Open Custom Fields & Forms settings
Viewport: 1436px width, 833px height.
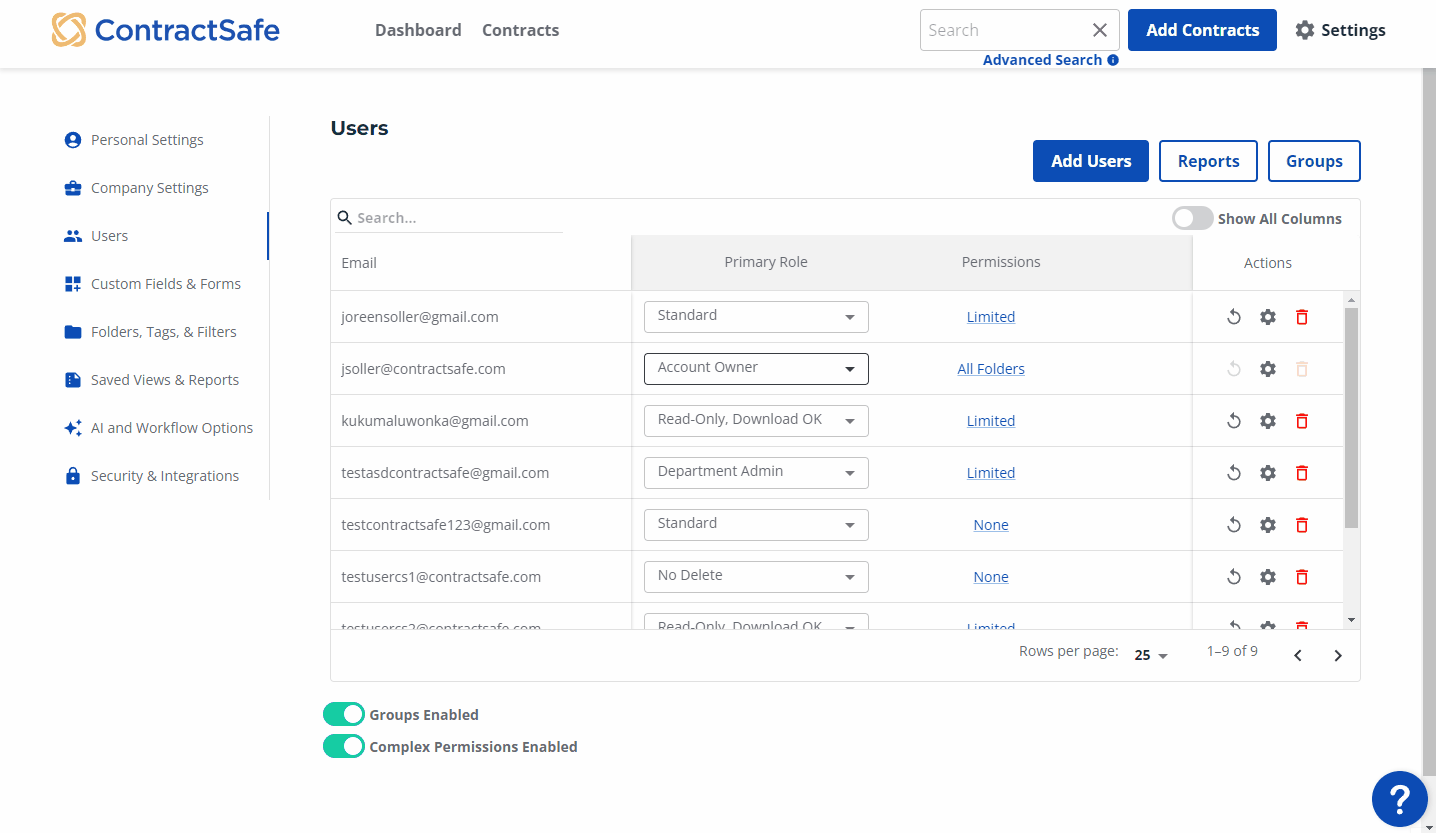tap(165, 284)
